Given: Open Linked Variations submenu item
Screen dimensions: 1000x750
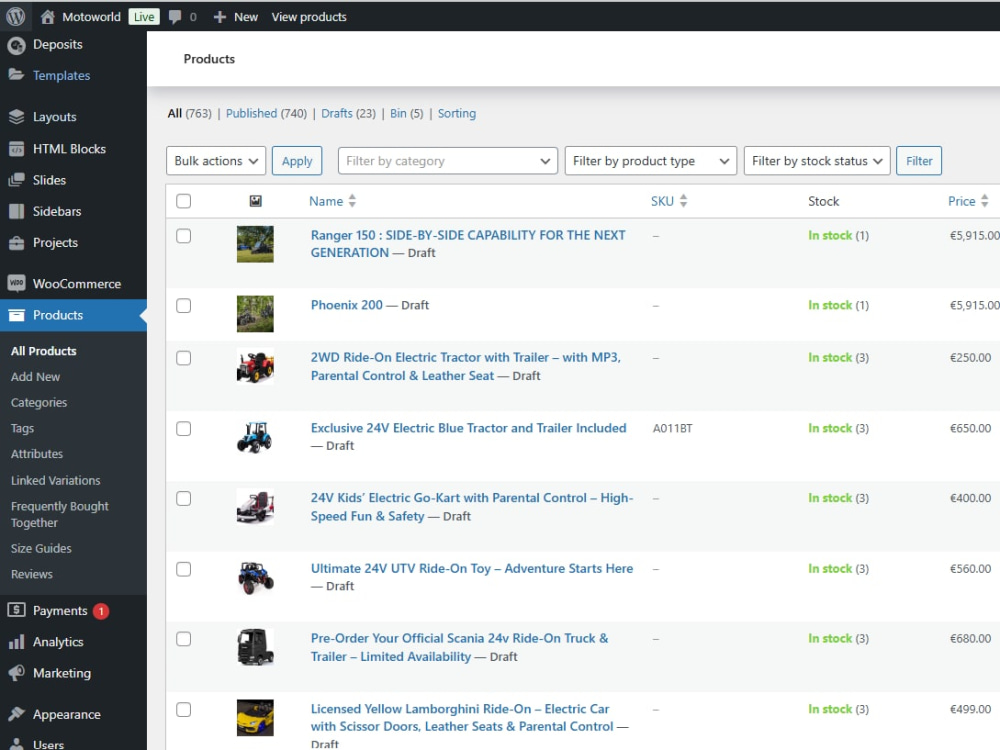Looking at the screenshot, I should click(55, 480).
